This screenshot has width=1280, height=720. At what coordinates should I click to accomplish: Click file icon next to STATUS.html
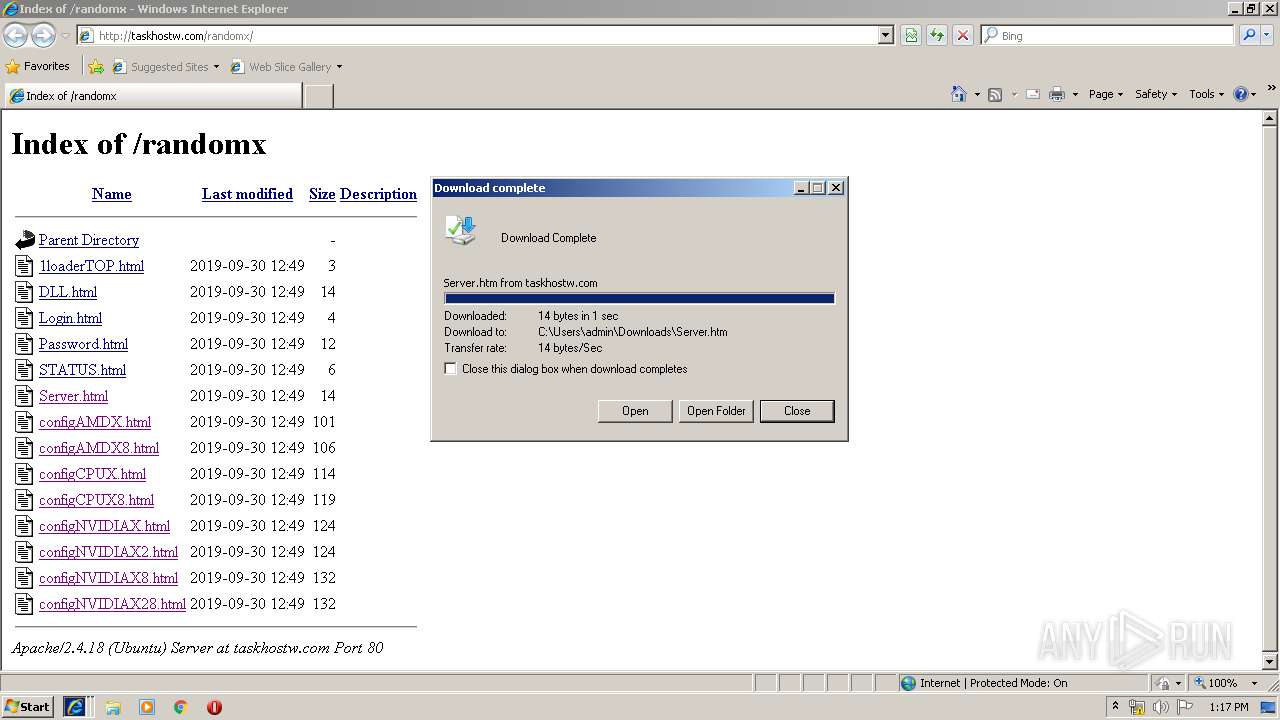tap(25, 370)
